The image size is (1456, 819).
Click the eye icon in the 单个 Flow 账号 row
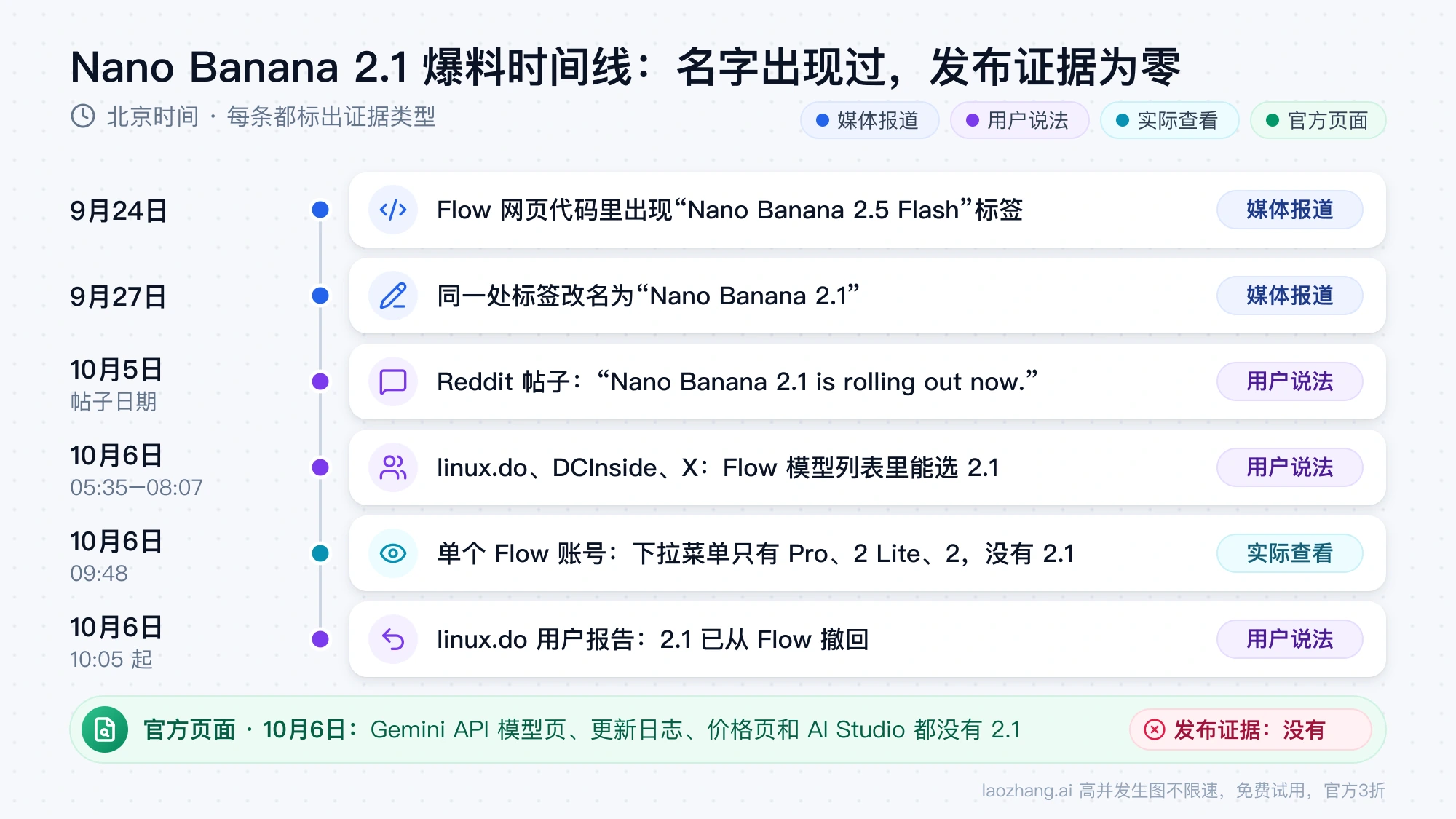(393, 553)
